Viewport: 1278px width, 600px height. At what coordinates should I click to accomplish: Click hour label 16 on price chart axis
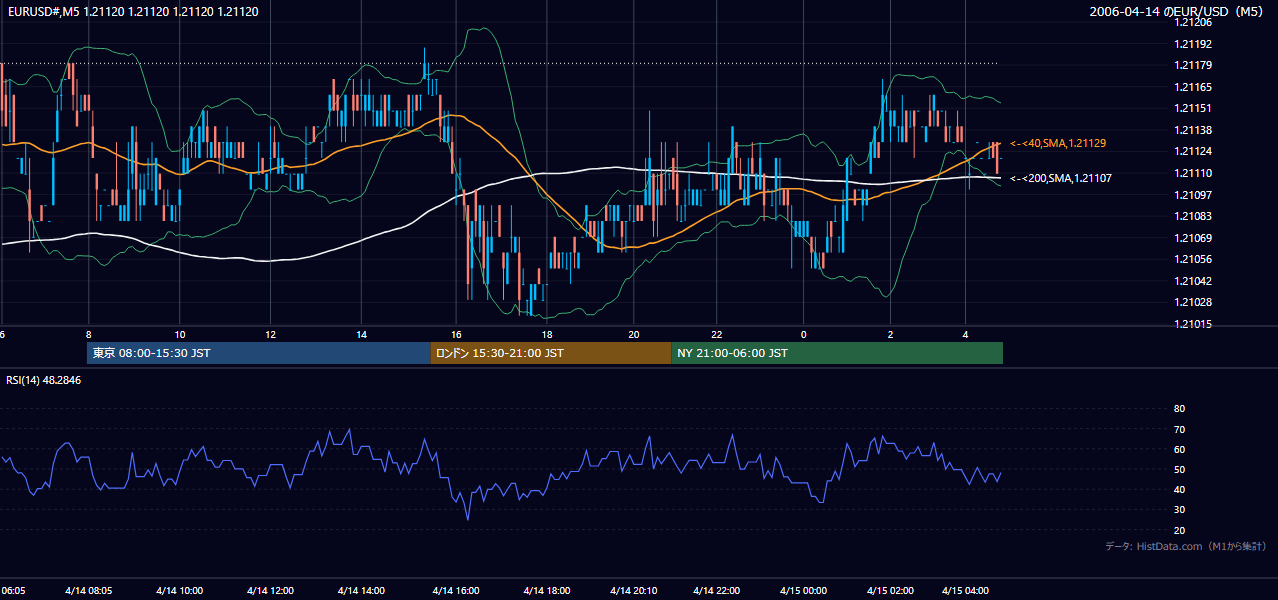click(x=456, y=334)
